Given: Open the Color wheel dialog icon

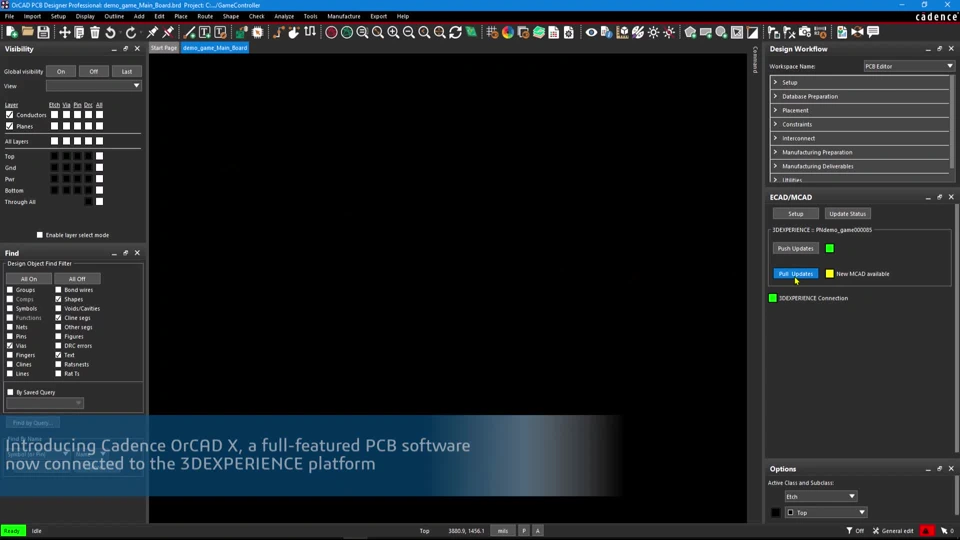Looking at the screenshot, I should [x=508, y=32].
